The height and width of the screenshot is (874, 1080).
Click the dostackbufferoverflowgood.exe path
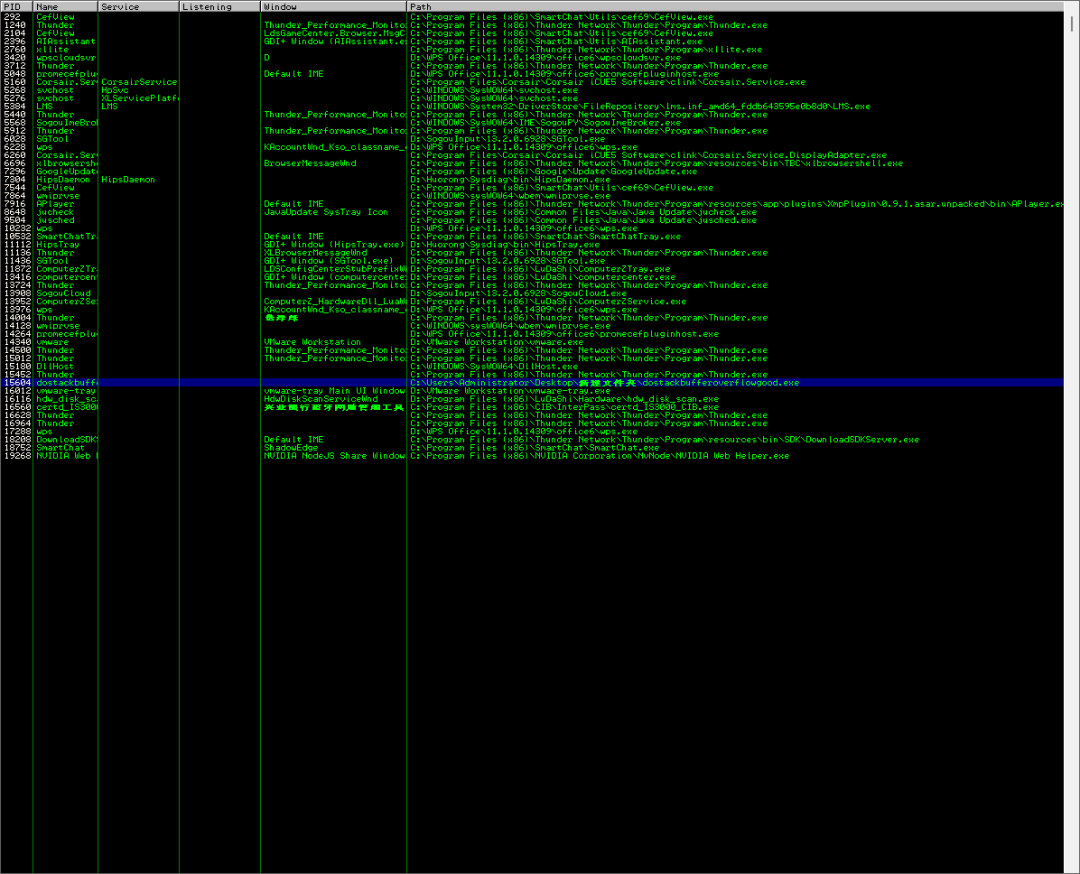[x=604, y=383]
